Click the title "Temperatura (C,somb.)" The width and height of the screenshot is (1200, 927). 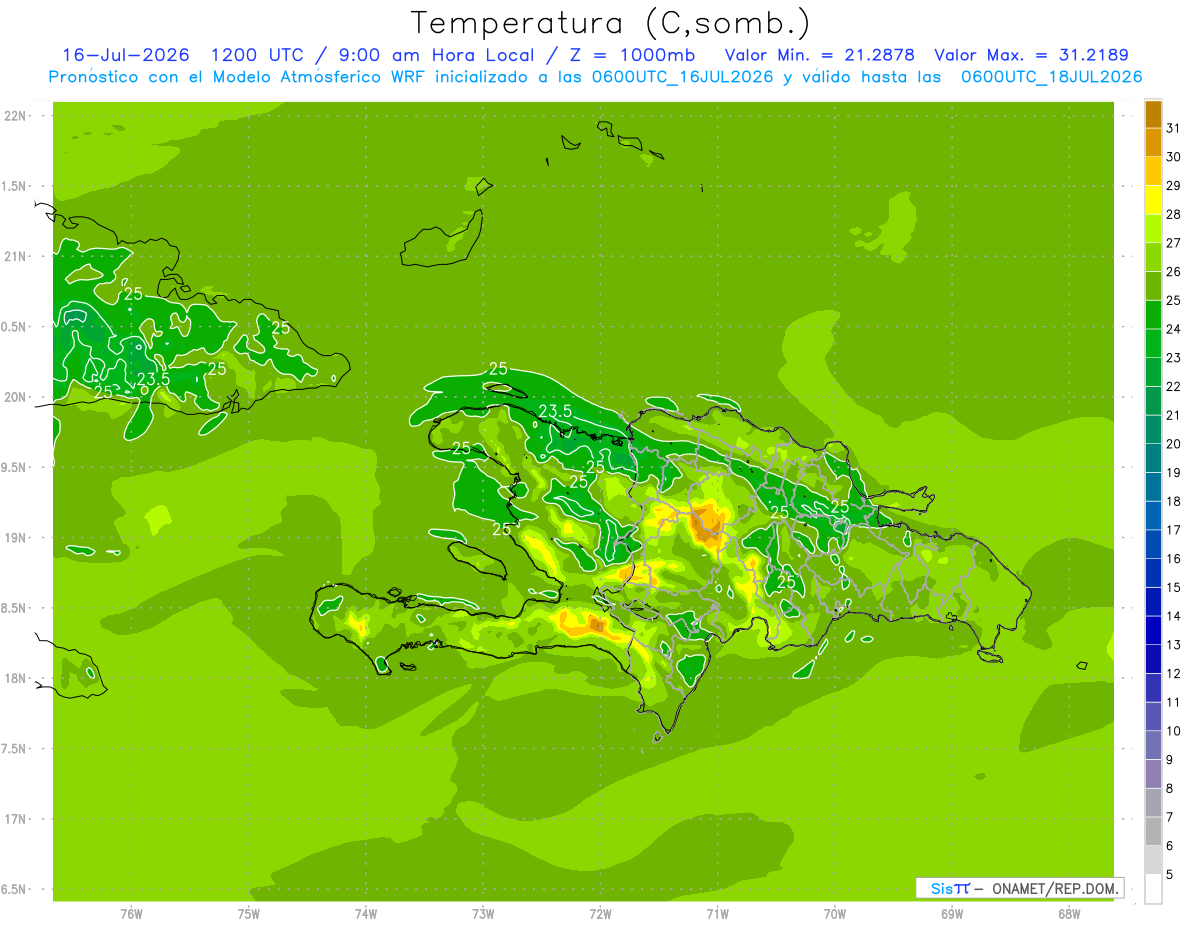coord(610,23)
